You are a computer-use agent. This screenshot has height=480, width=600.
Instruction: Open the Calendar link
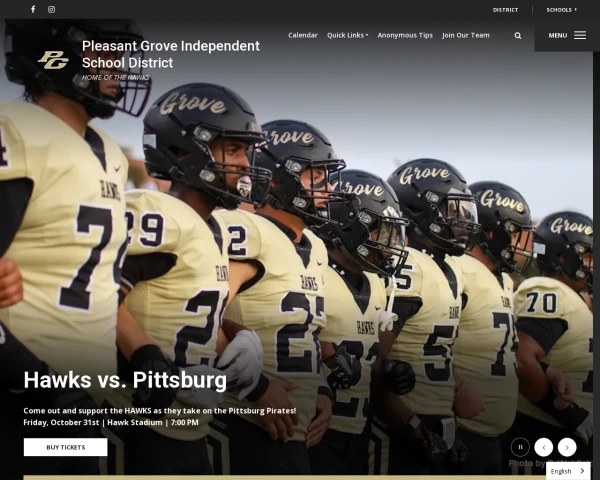pos(303,35)
